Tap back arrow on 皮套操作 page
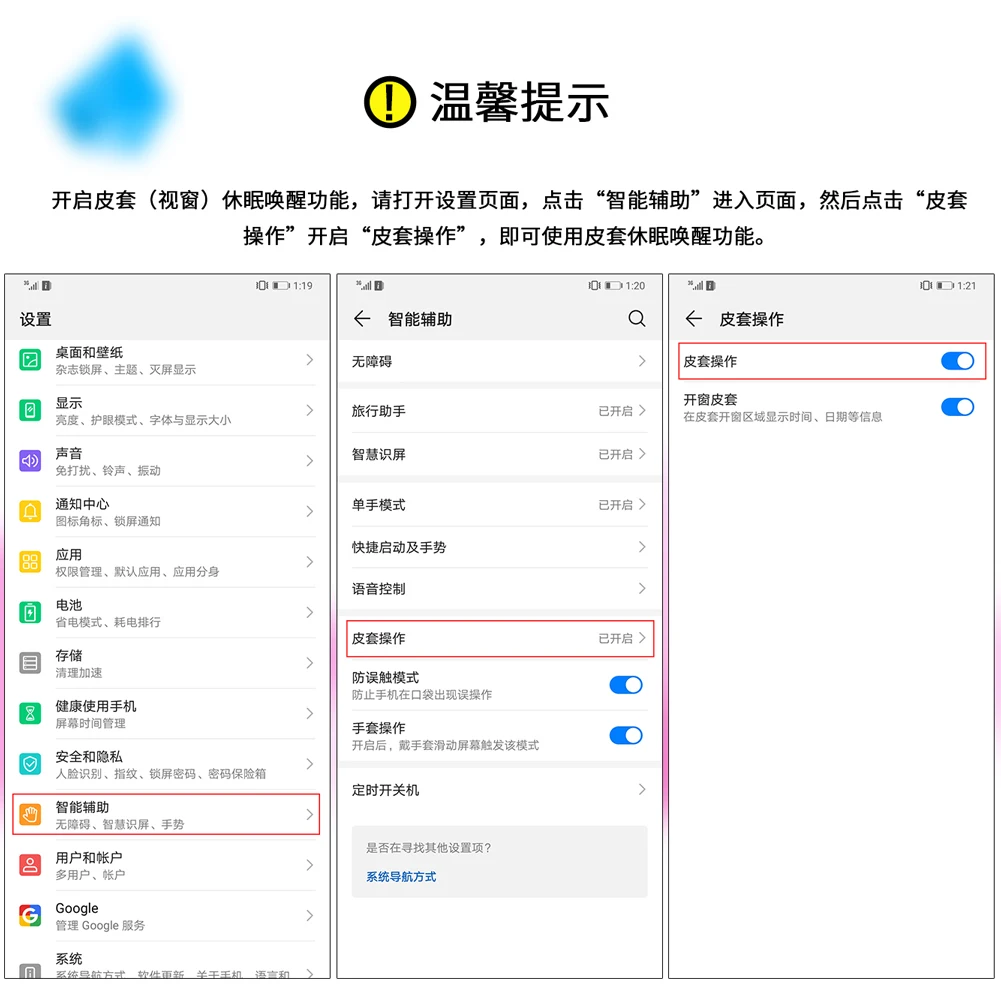The image size is (1001, 1001). click(x=694, y=319)
